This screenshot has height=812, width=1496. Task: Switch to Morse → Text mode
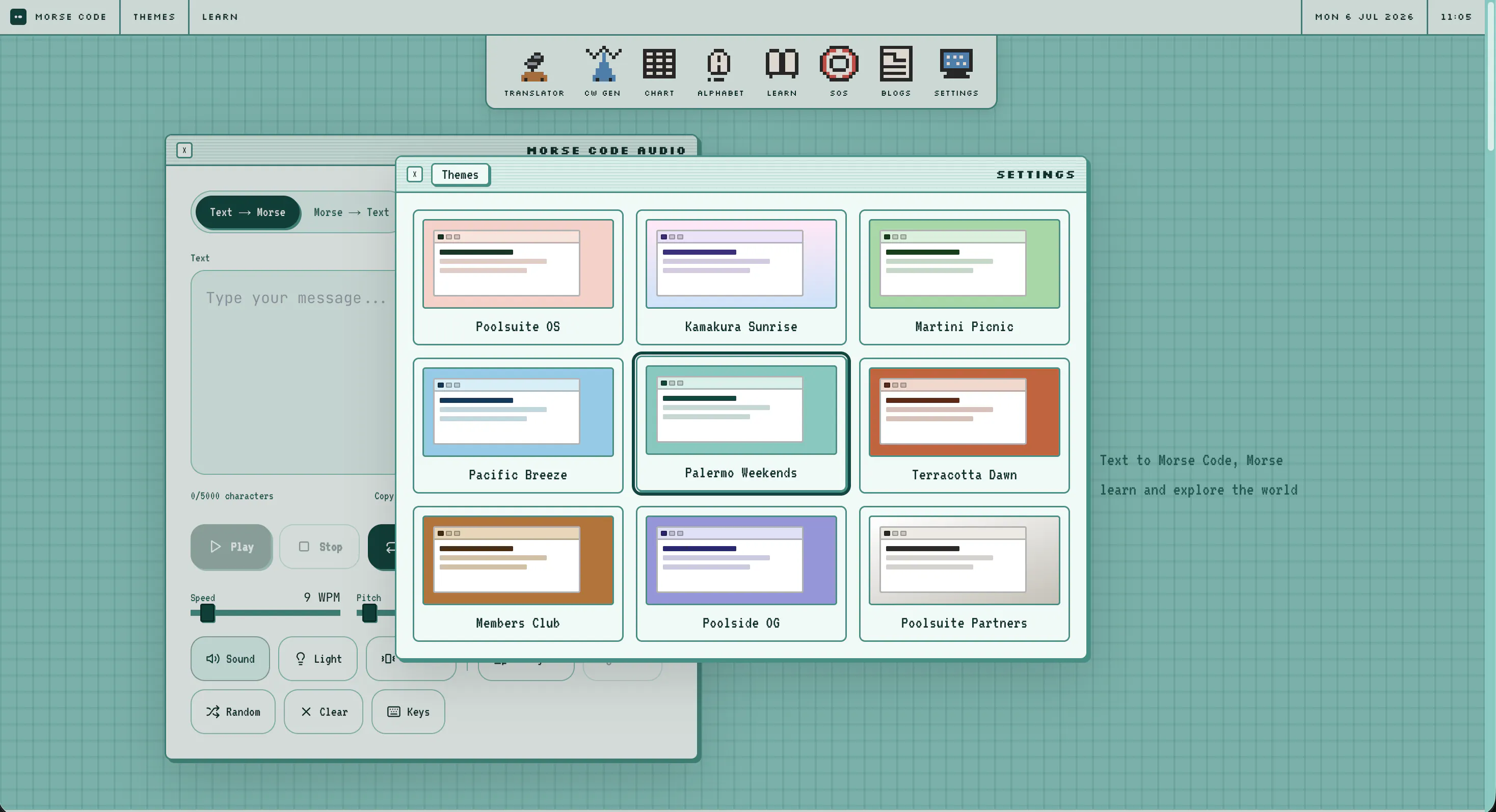point(351,212)
